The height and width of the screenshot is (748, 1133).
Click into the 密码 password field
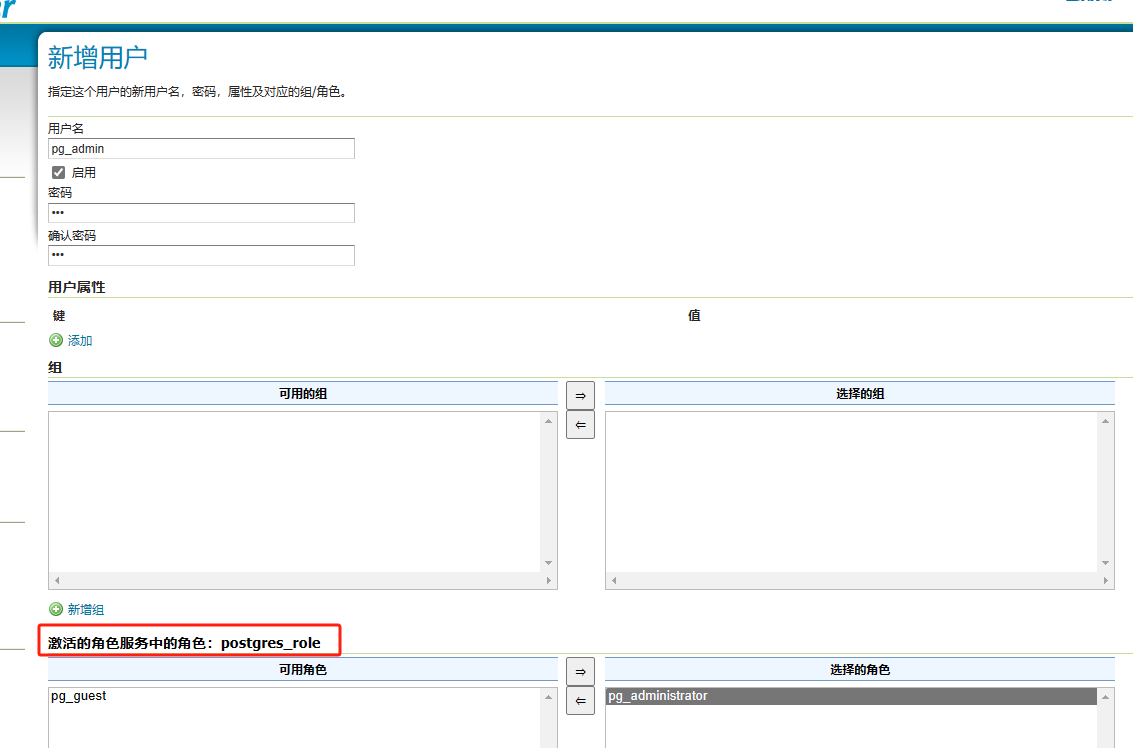(201, 213)
